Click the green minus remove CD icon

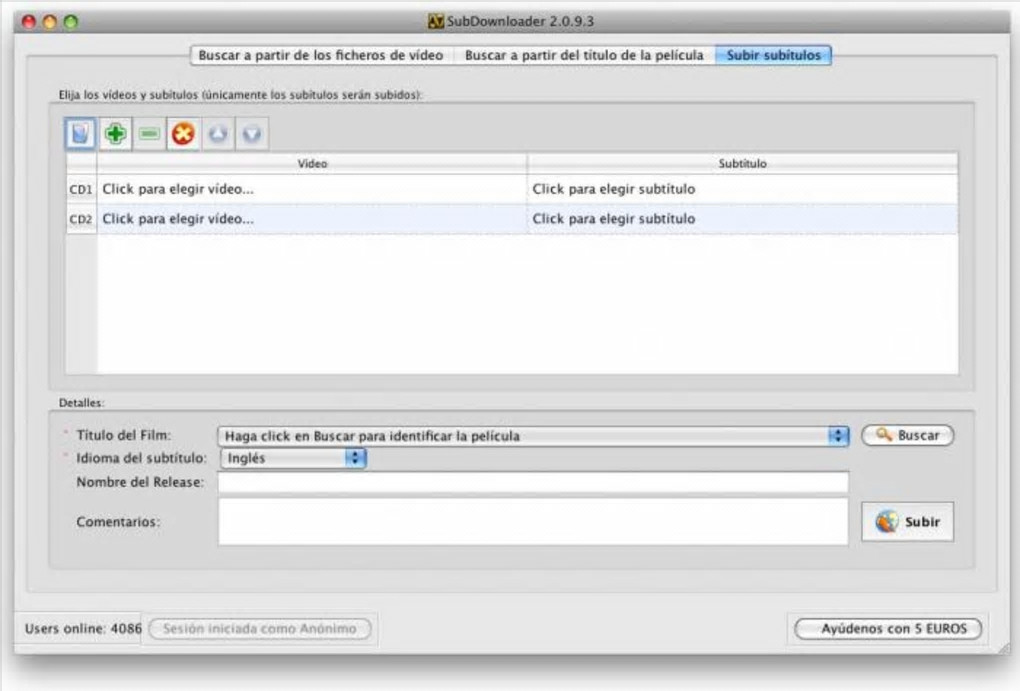pos(149,134)
